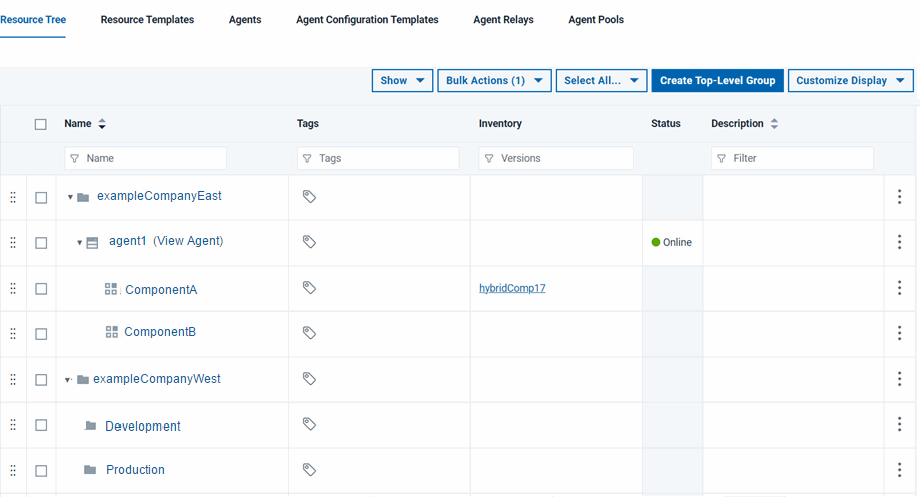Image resolution: width=920 pixels, height=497 pixels.
Task: Open the Show dropdown
Action: 402,81
